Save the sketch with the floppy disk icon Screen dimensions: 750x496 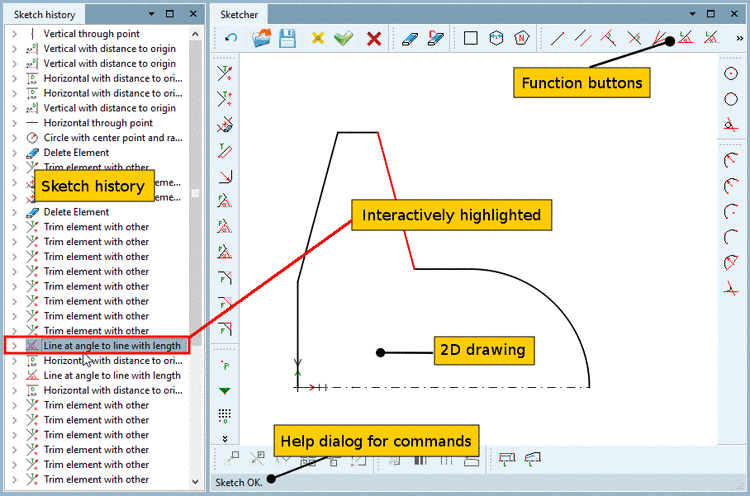pos(287,38)
